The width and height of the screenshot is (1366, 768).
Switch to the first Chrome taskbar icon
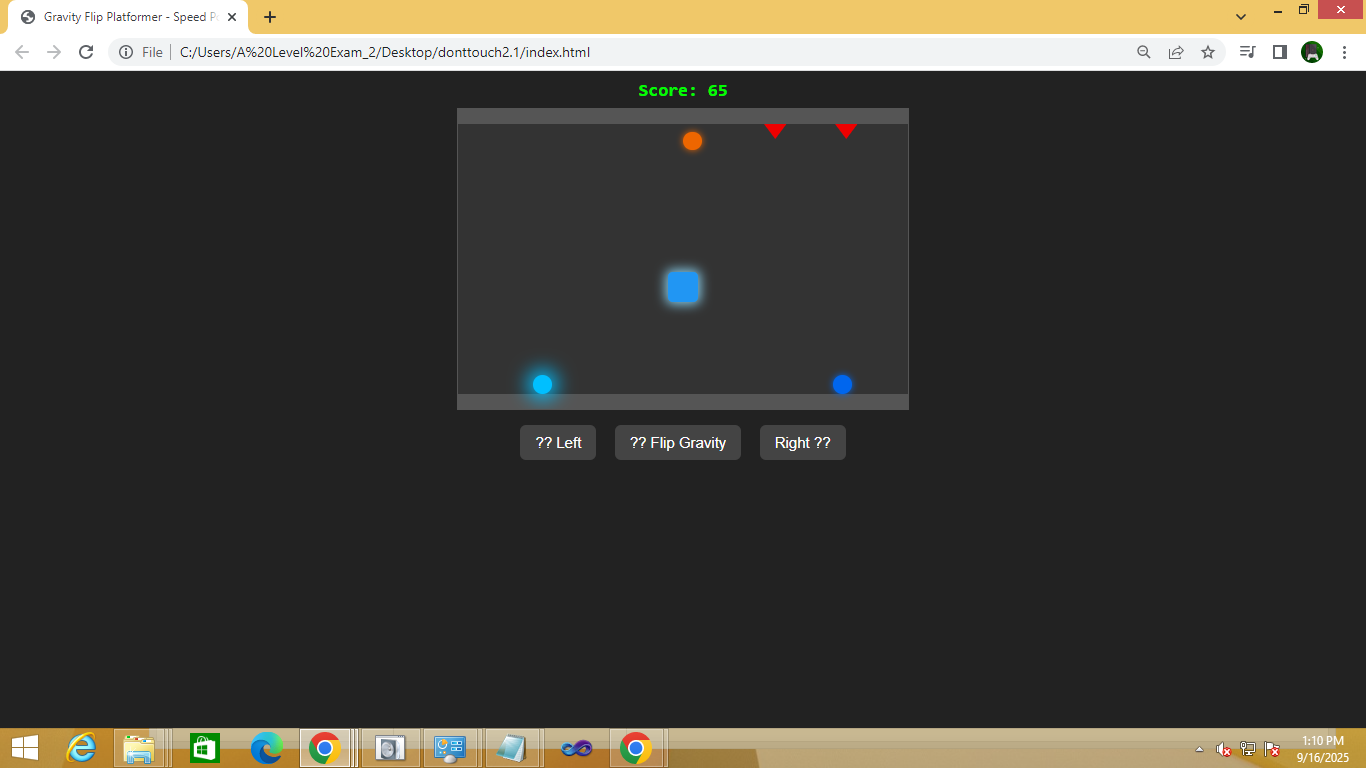324,747
